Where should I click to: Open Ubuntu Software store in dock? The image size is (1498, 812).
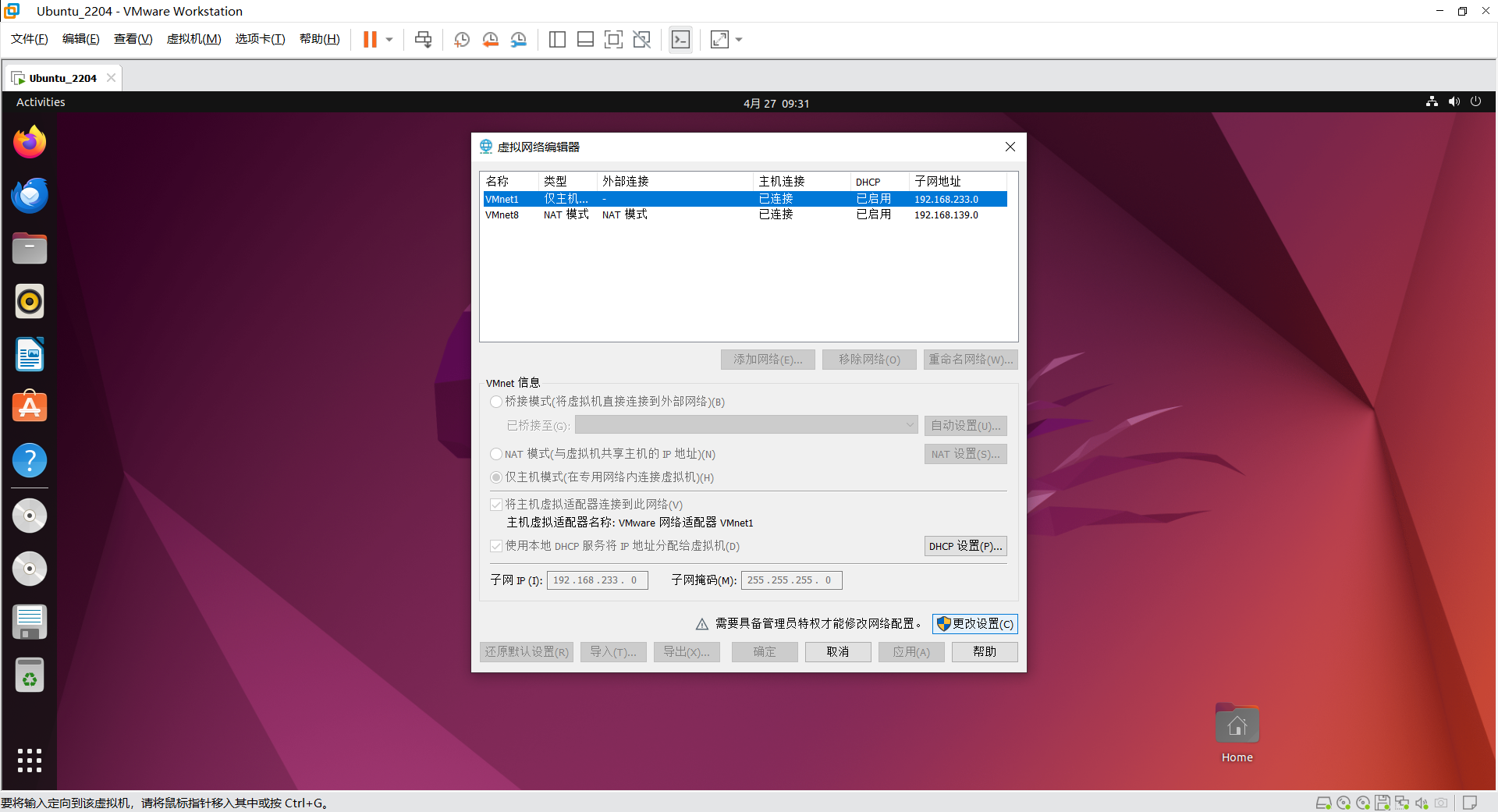pos(30,407)
